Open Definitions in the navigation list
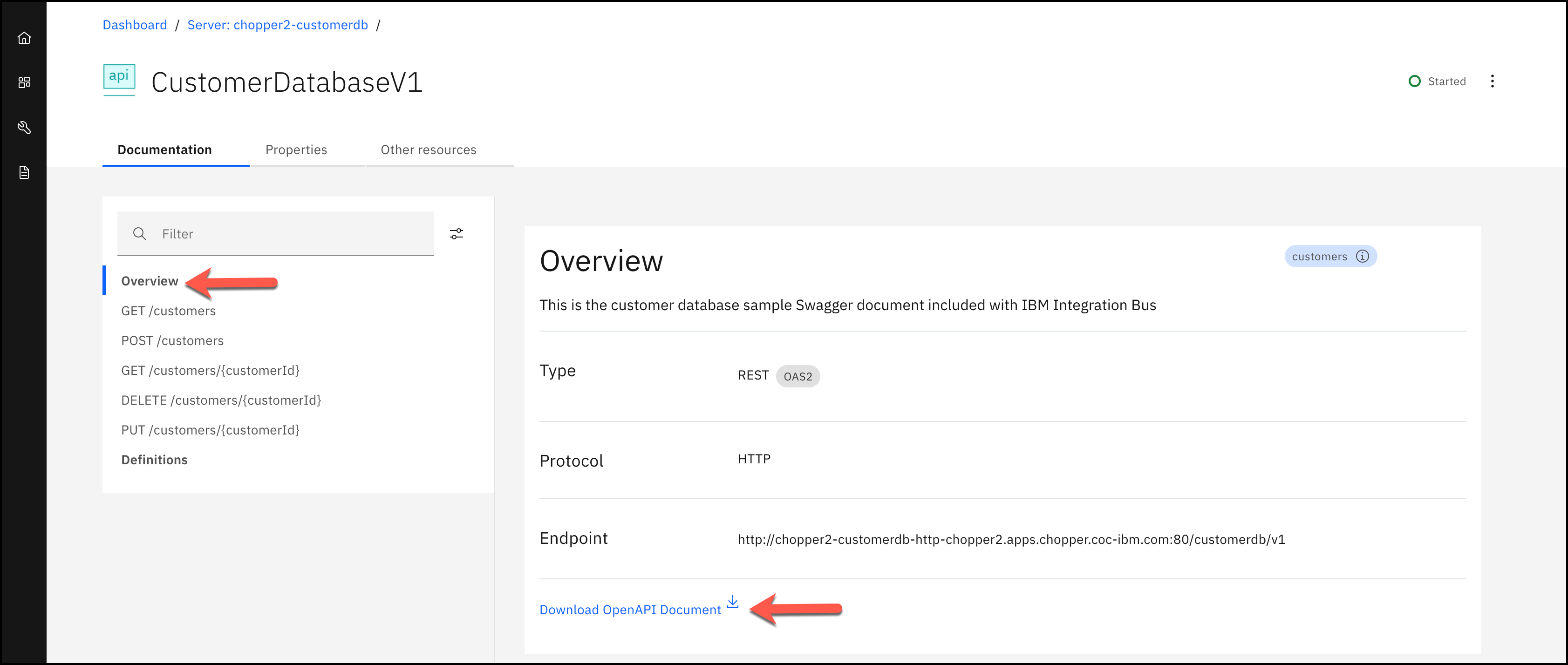This screenshot has width=1568, height=665. coord(154,461)
